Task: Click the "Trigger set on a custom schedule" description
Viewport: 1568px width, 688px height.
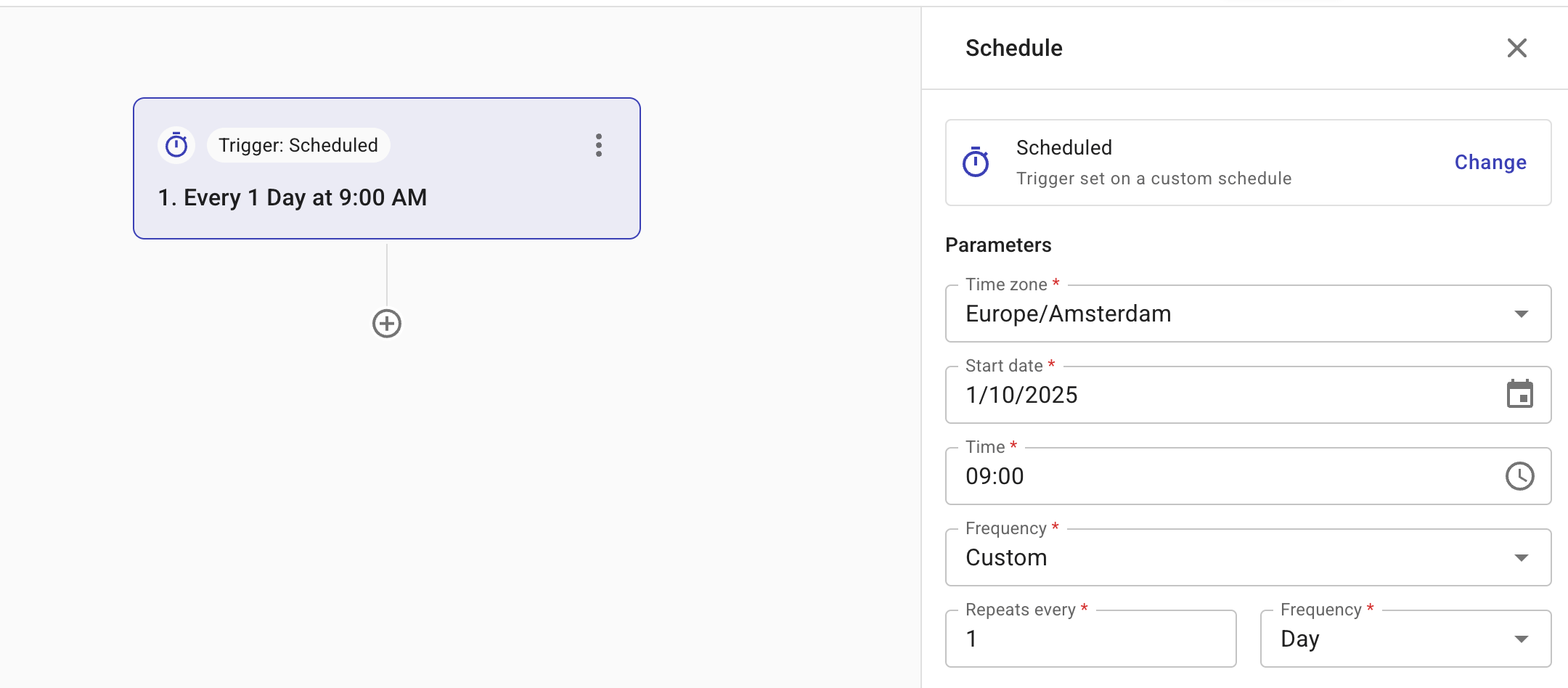Action: 1153,179
